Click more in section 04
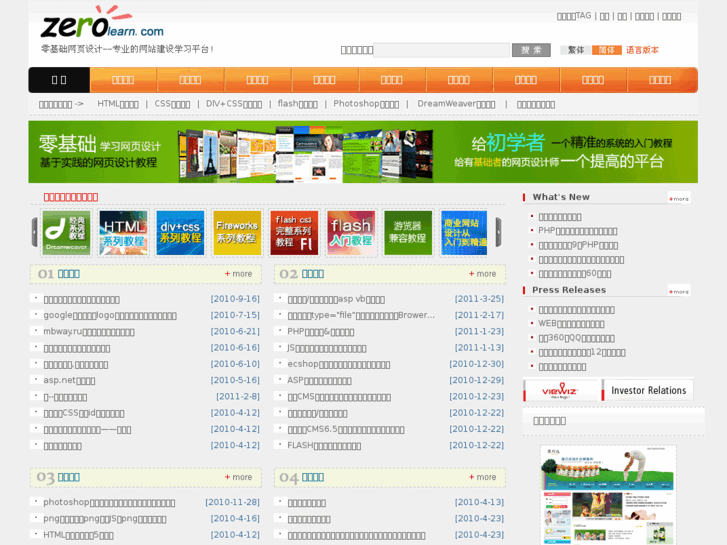 click(482, 477)
